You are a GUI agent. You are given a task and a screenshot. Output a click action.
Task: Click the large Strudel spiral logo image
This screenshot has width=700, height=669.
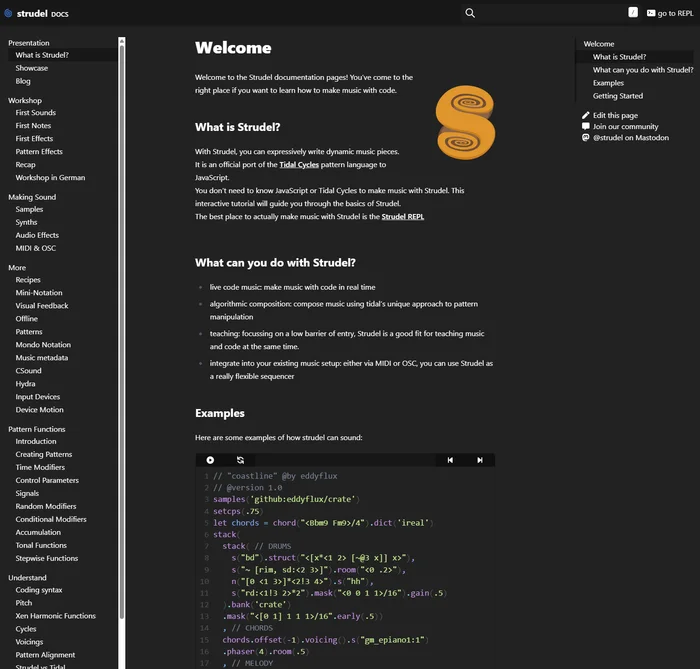coord(465,123)
